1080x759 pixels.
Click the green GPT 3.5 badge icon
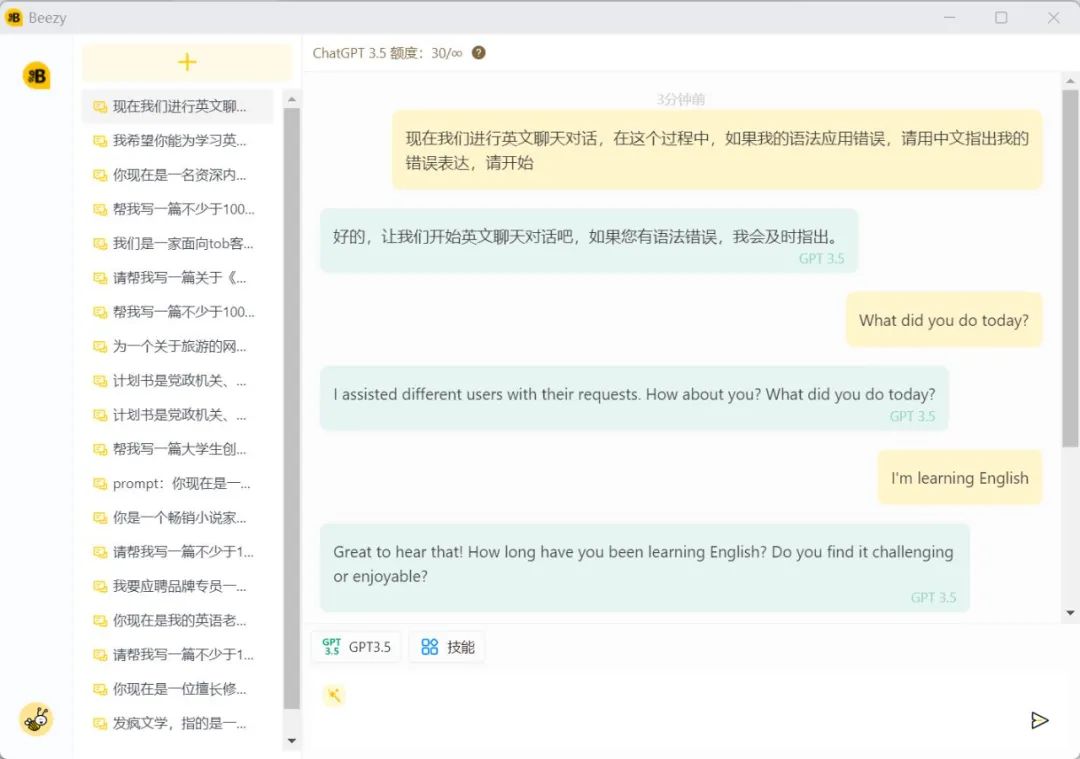click(331, 645)
